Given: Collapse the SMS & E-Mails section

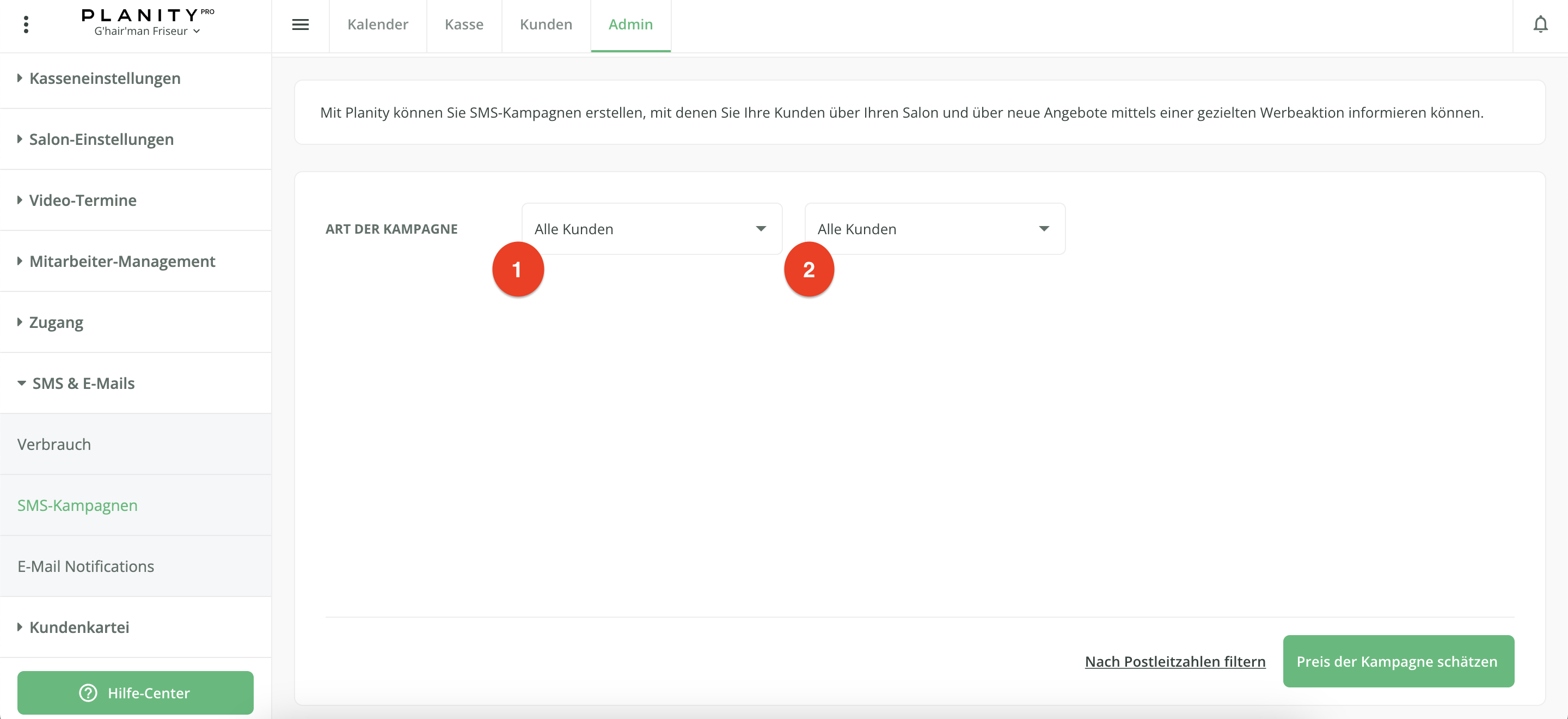Looking at the screenshot, I should click(x=83, y=383).
